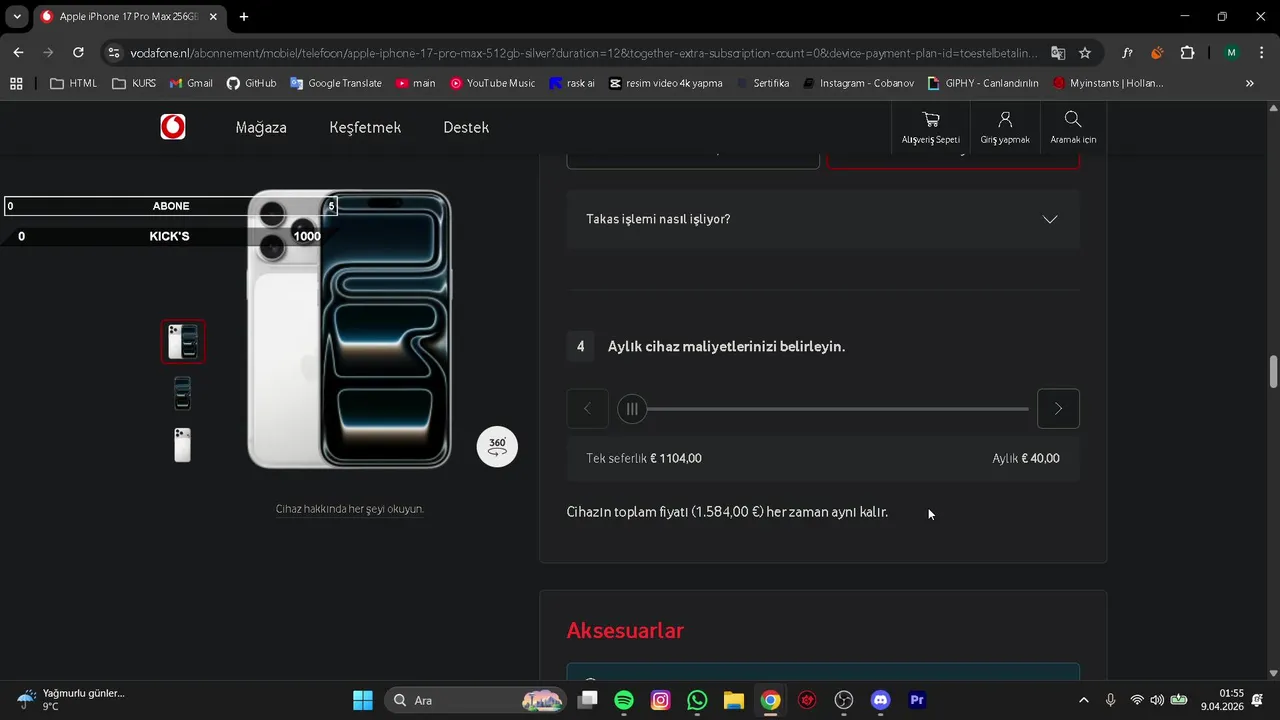1280x720 pixels.
Task: Open Instagram from the taskbar
Action: [x=660, y=700]
